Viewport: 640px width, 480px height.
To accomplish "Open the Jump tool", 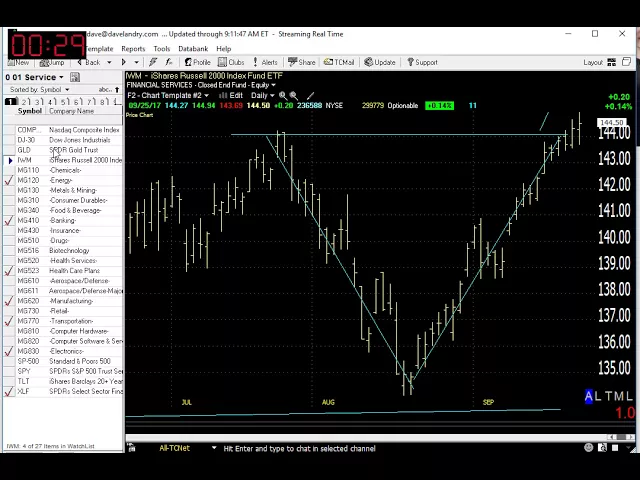I will (52, 62).
